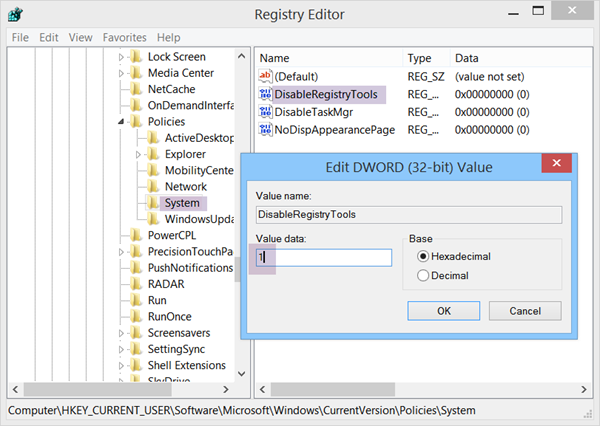Click "(value not set)" data cell
This screenshot has width=600, height=426.
[489, 77]
